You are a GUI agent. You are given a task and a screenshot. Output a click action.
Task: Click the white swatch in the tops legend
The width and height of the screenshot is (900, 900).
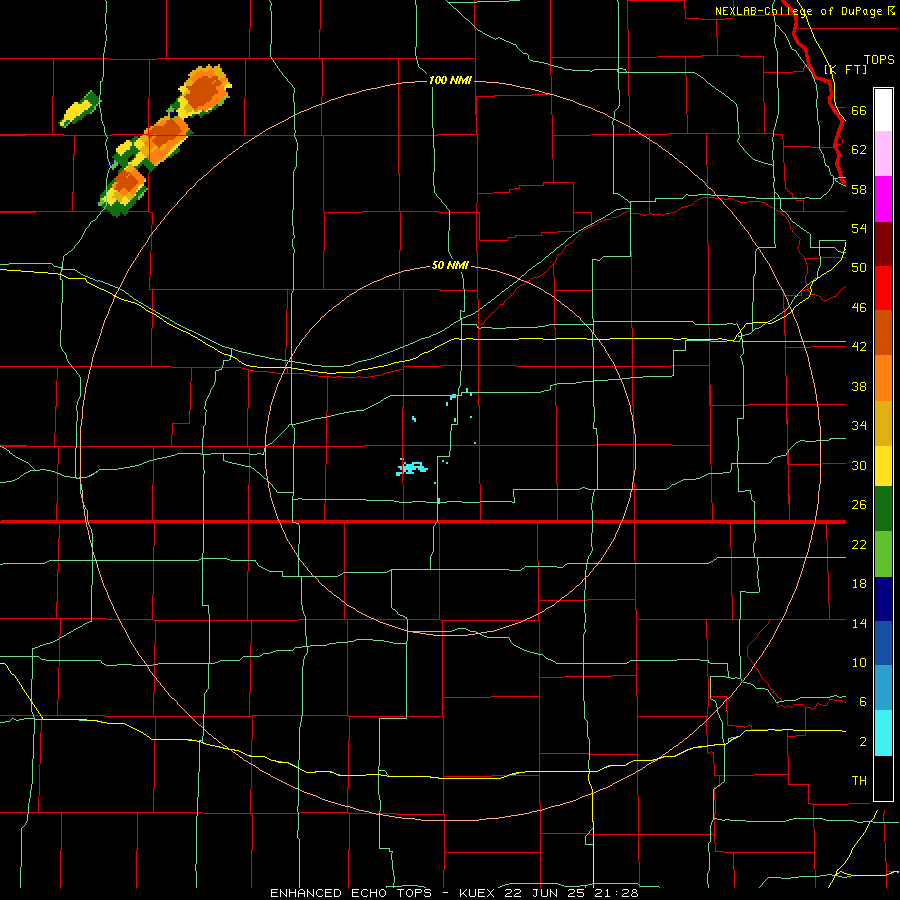pos(883,110)
